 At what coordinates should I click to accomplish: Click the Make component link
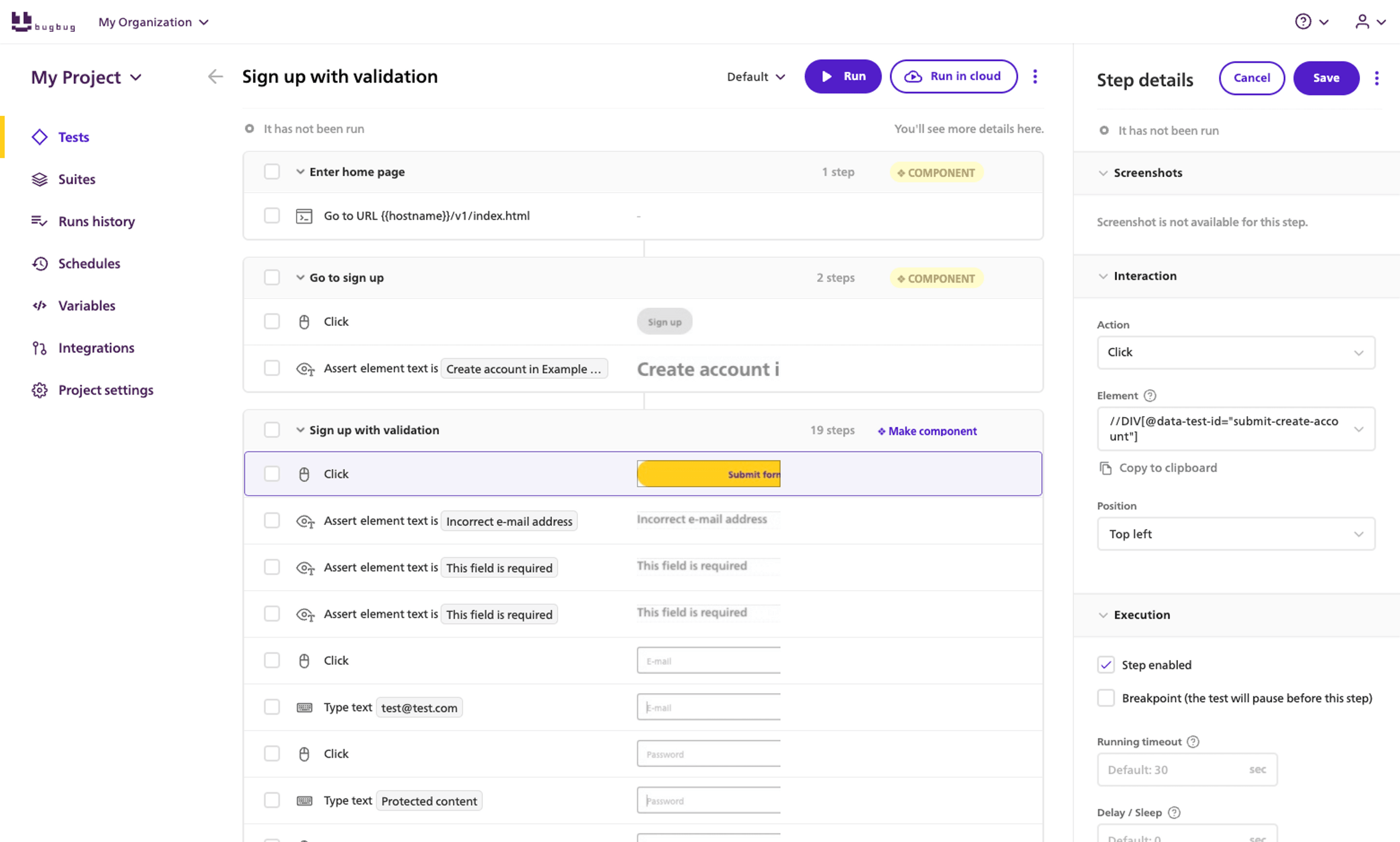(x=927, y=431)
